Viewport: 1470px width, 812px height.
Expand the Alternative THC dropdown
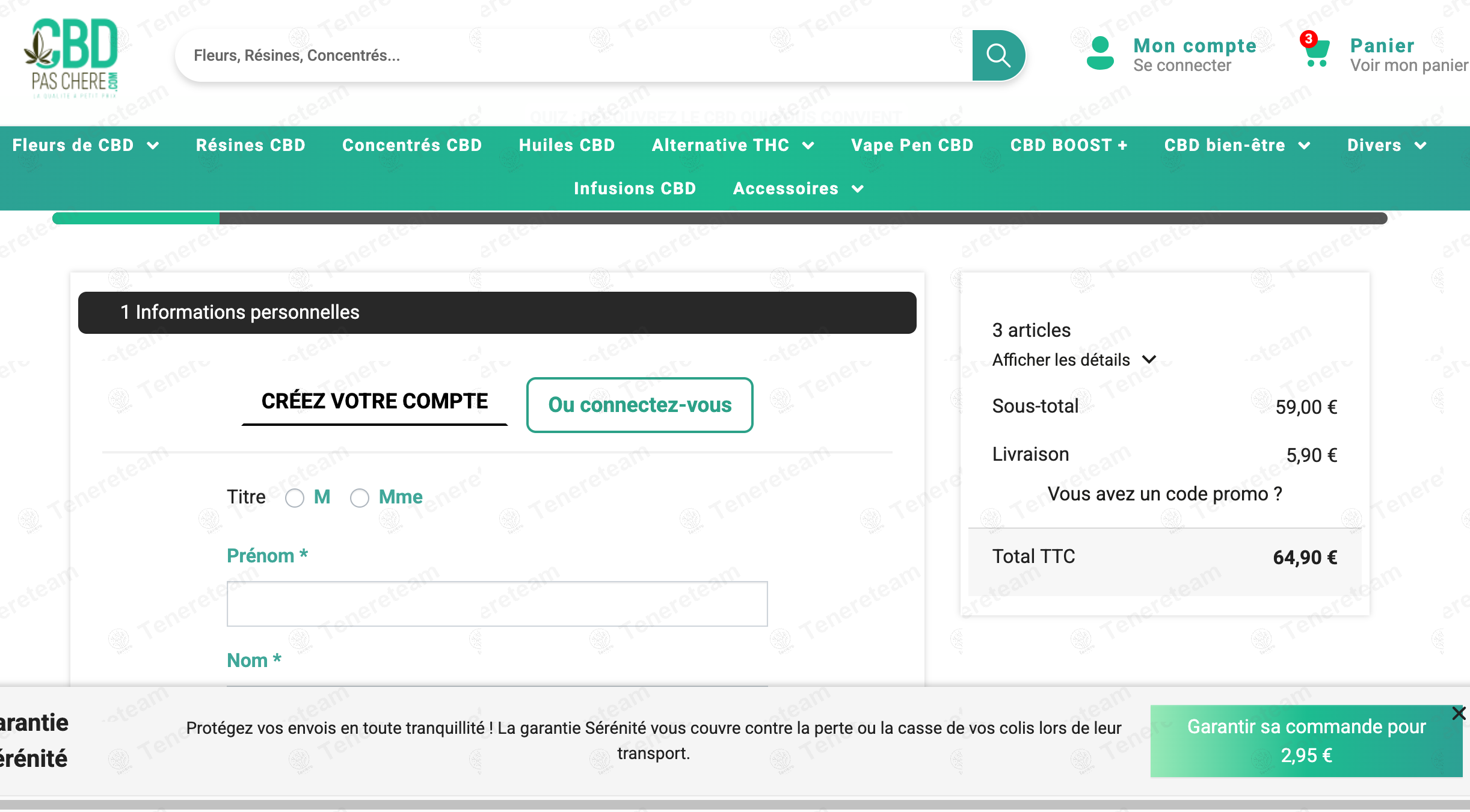[x=808, y=146]
